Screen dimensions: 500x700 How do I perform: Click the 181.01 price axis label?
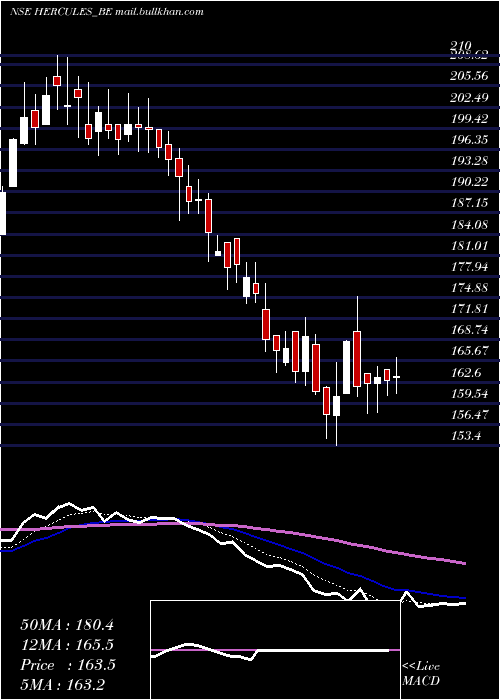469,246
